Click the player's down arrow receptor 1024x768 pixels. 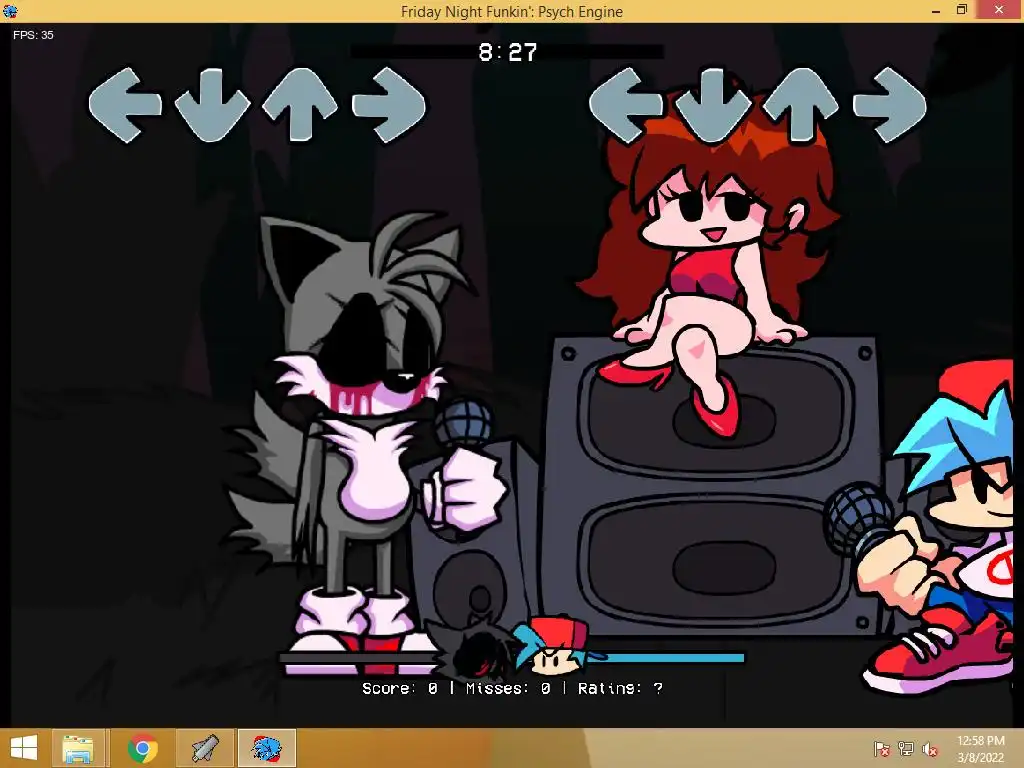pyautogui.click(x=713, y=106)
